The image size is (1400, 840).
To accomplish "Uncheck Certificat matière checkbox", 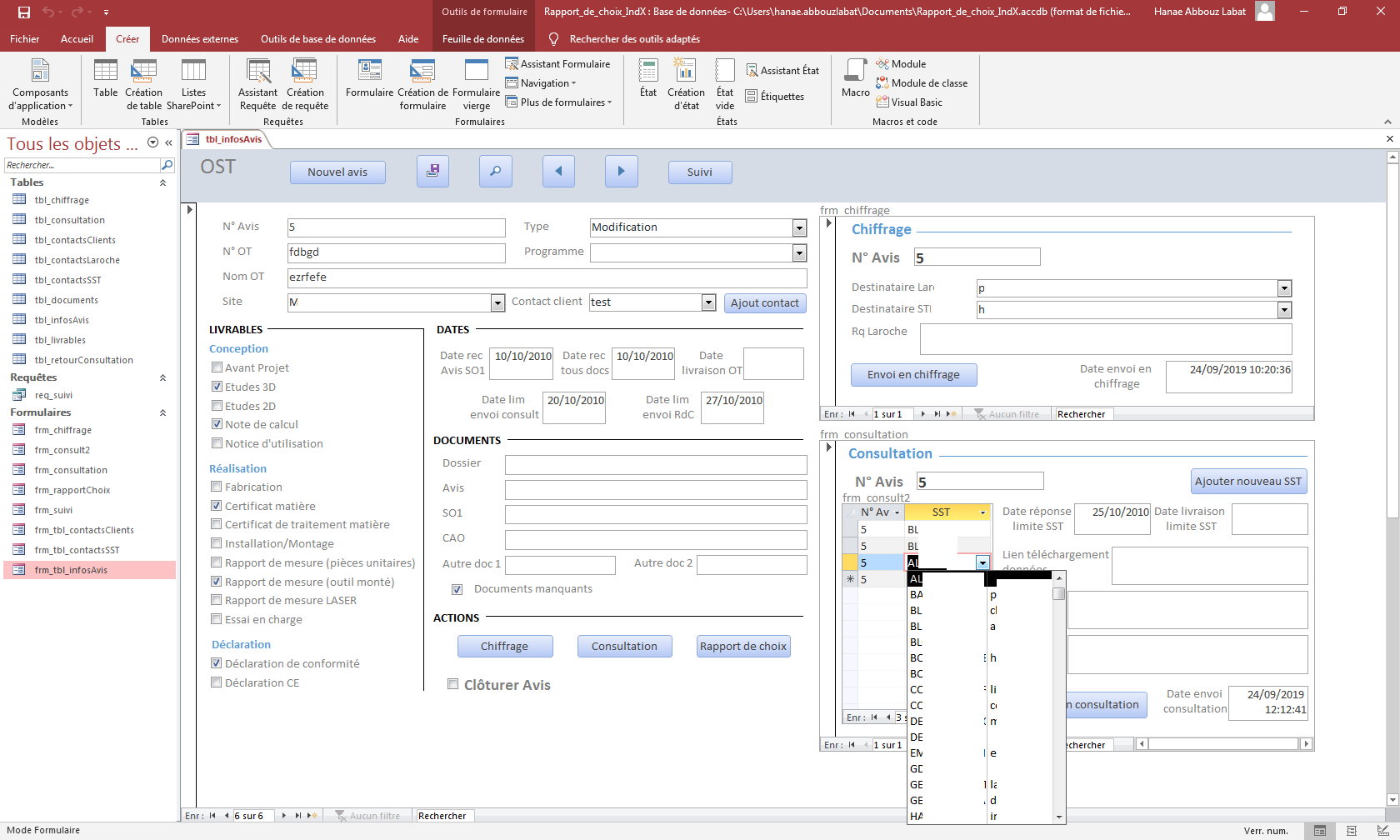I will pos(217,506).
